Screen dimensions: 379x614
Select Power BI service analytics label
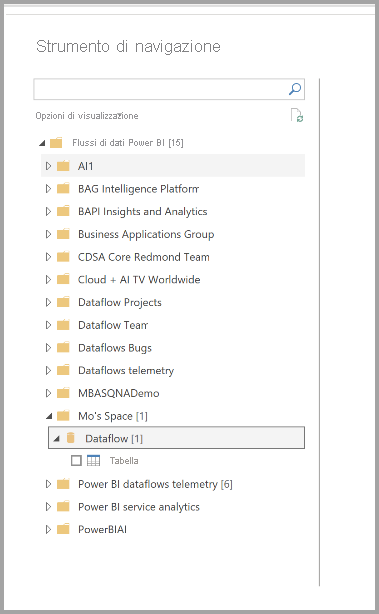coord(139,507)
